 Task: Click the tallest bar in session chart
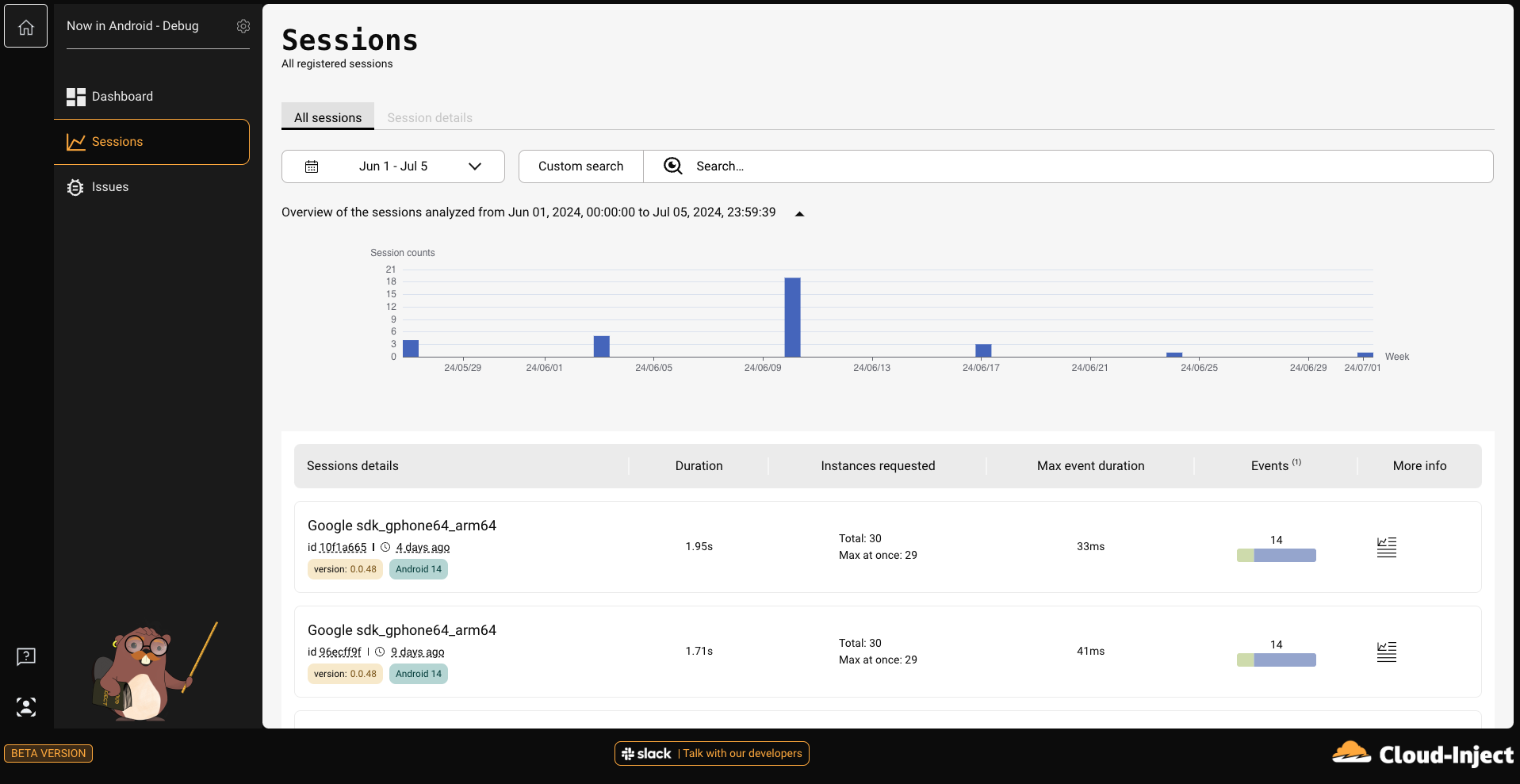point(792,317)
